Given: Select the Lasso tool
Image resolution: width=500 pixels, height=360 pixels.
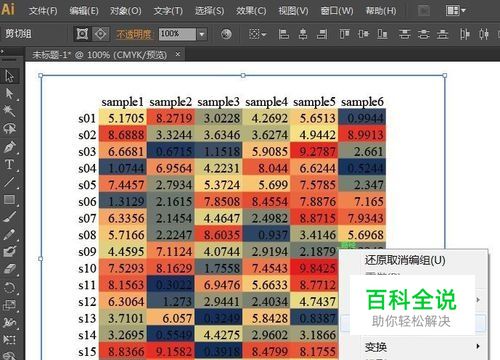Looking at the screenshot, I should click(9, 128).
